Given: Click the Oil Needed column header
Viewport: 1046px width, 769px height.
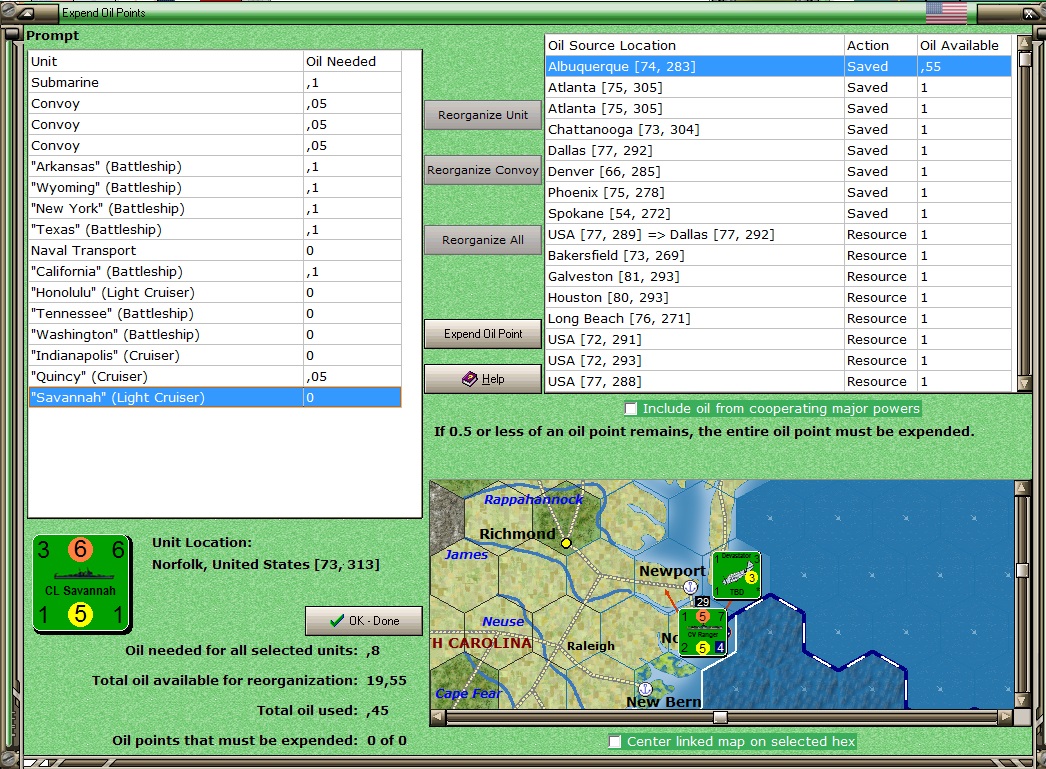Looking at the screenshot, I should pyautogui.click(x=352, y=61).
